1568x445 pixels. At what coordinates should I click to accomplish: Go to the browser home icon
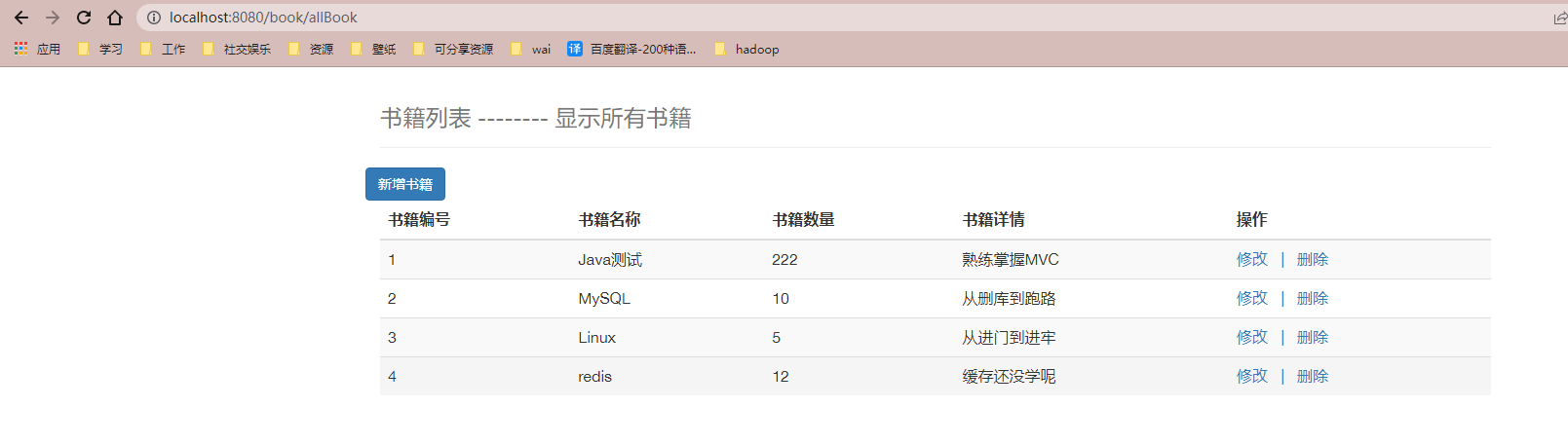[115, 18]
